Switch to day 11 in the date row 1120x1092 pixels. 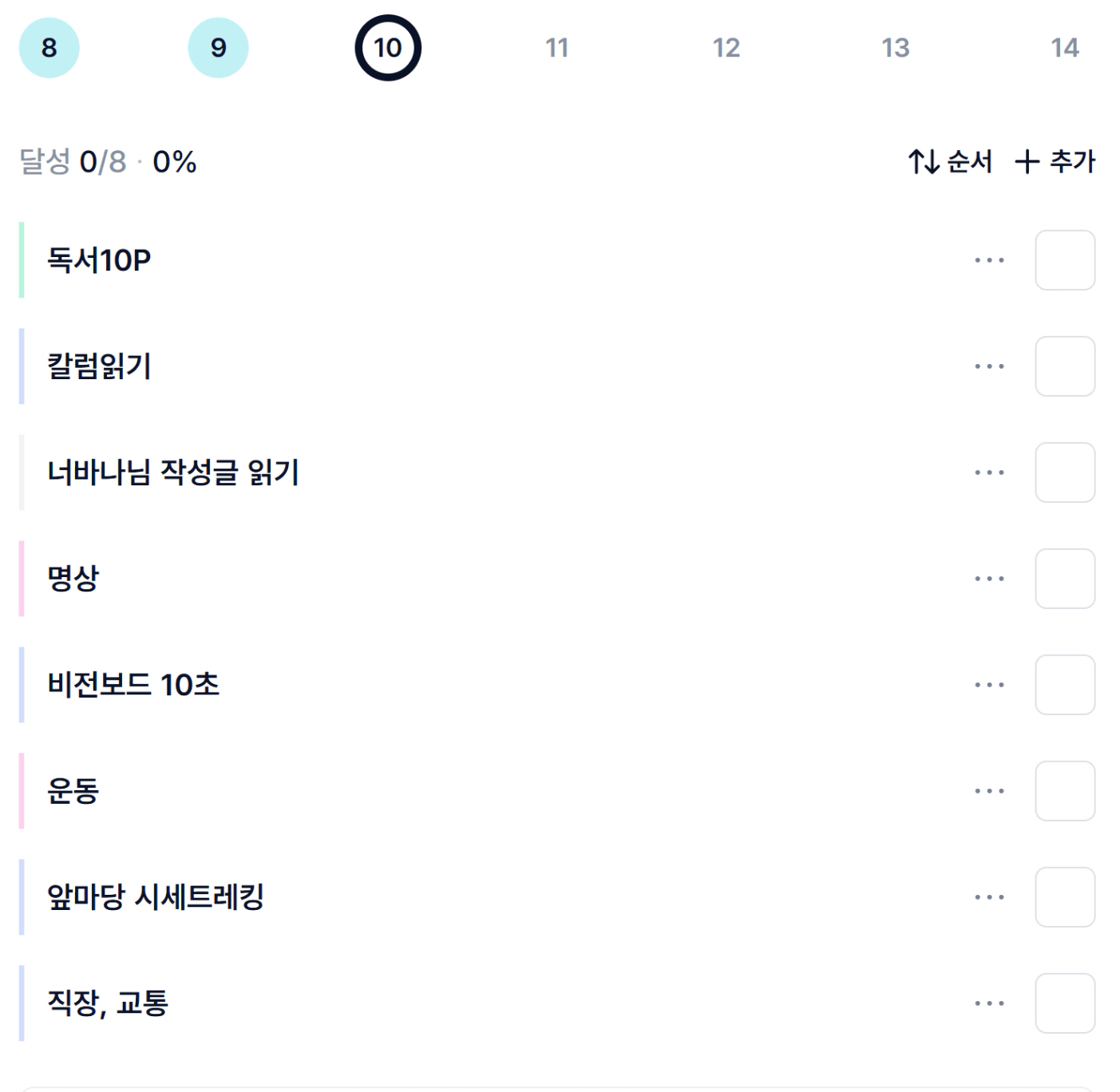click(556, 48)
